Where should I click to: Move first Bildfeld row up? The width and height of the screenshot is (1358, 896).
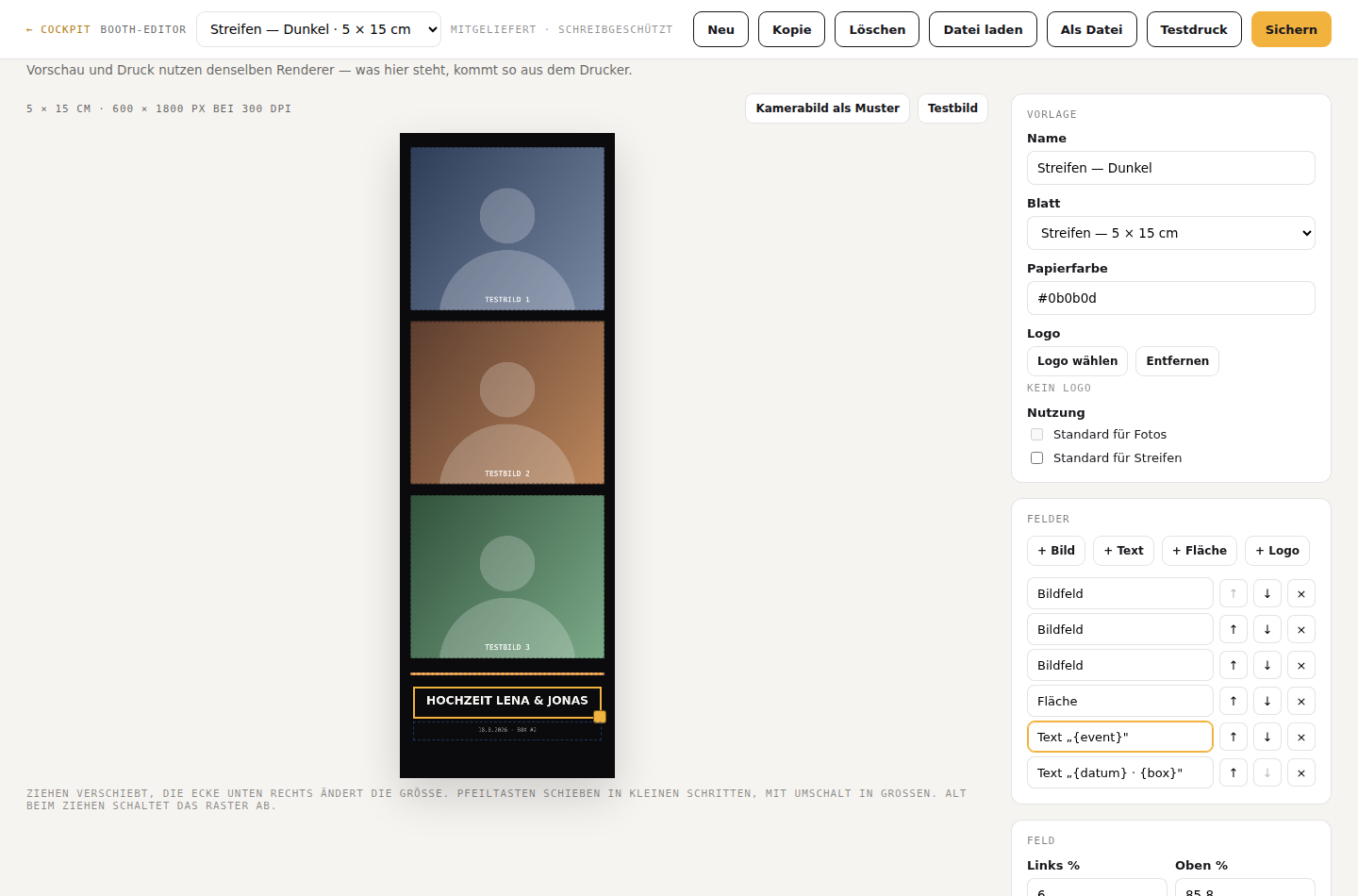[1233, 593]
